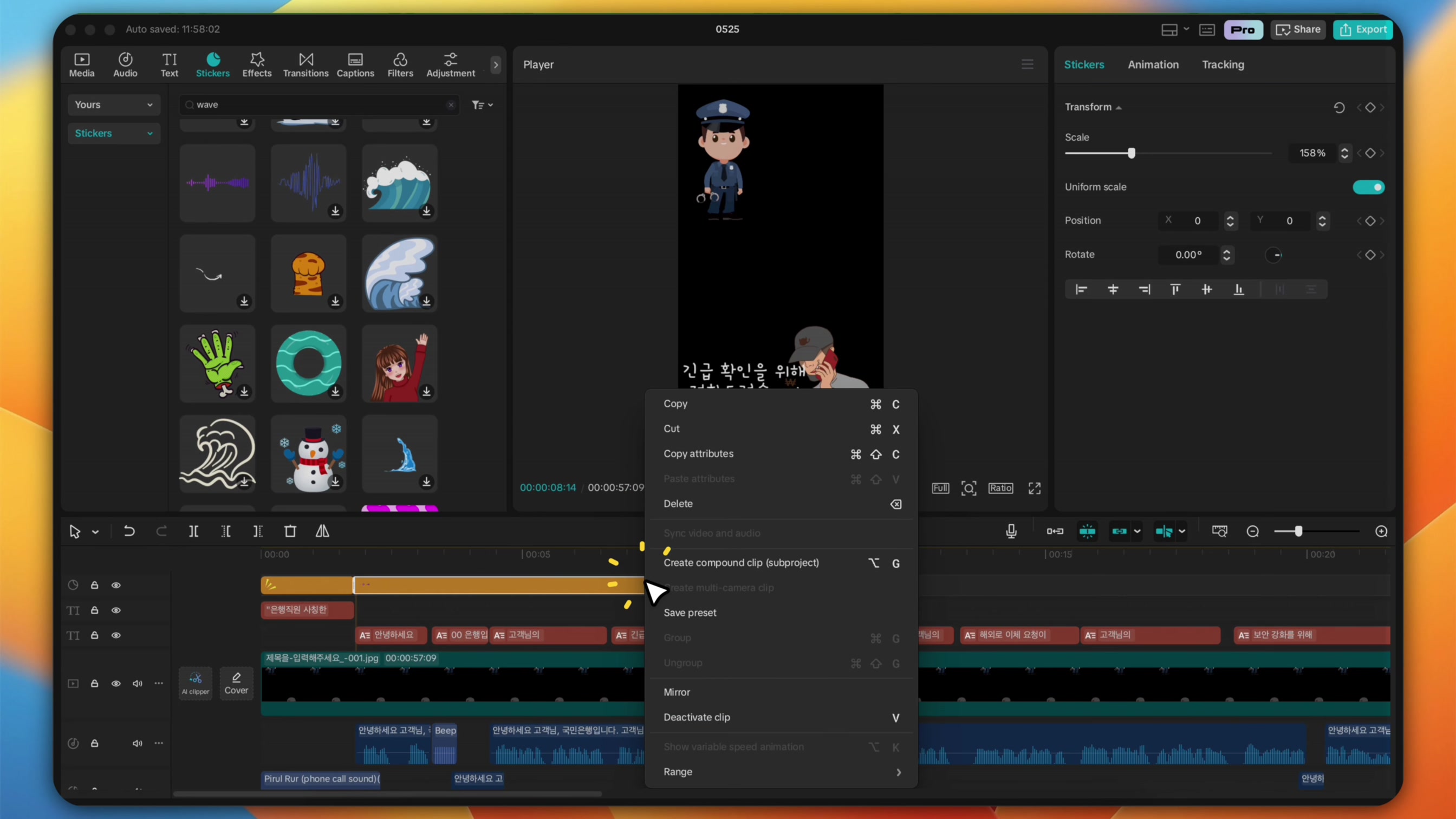The height and width of the screenshot is (819, 1456).
Task: Reset the Transform settings
Action: tap(1339, 107)
